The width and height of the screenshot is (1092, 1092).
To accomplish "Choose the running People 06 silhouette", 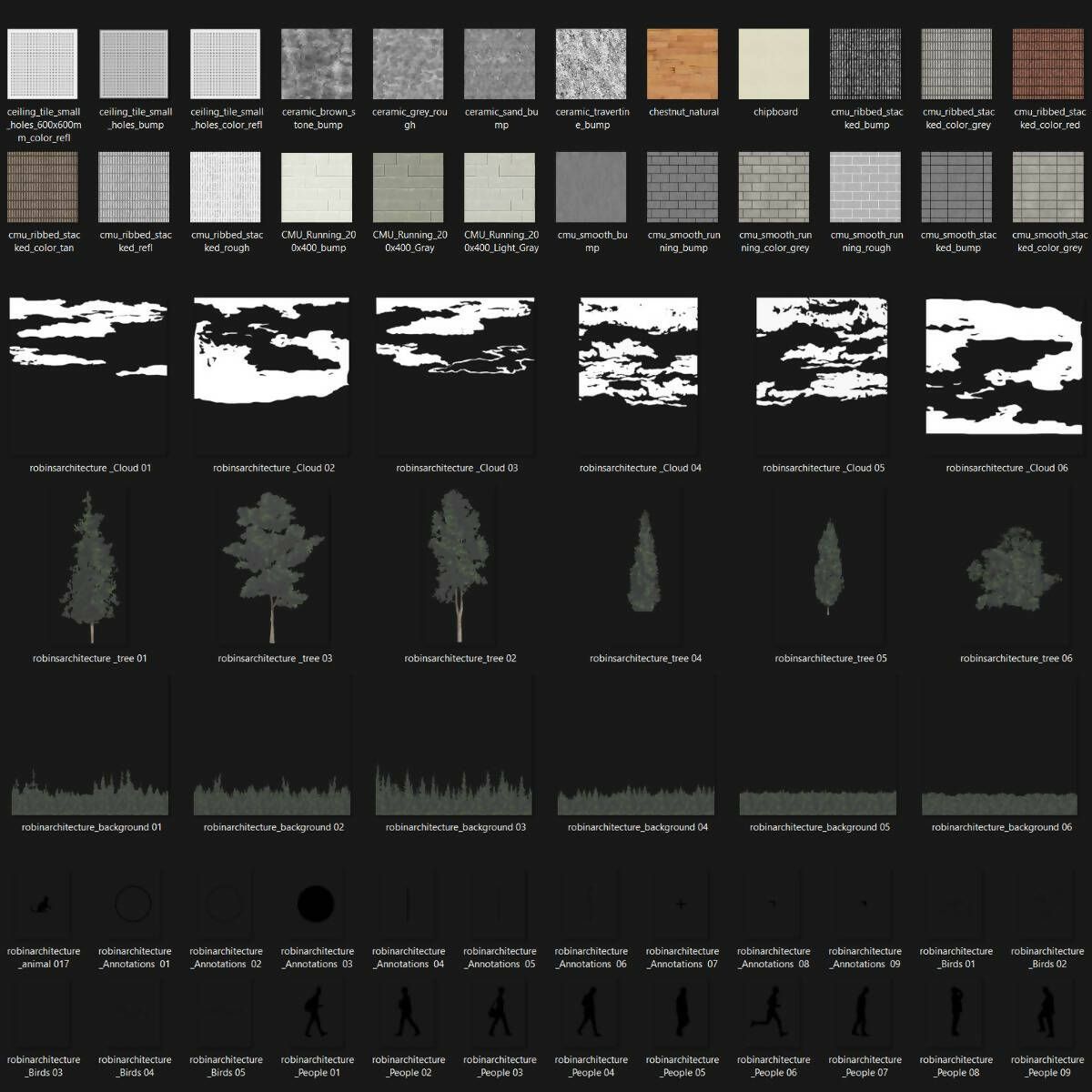I will click(x=773, y=1012).
